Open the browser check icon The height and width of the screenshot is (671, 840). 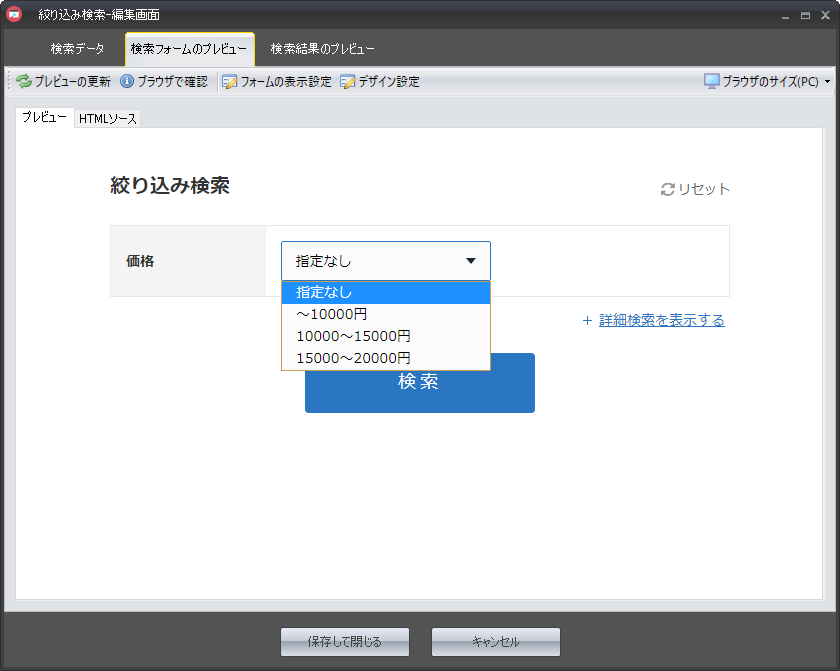[127, 82]
